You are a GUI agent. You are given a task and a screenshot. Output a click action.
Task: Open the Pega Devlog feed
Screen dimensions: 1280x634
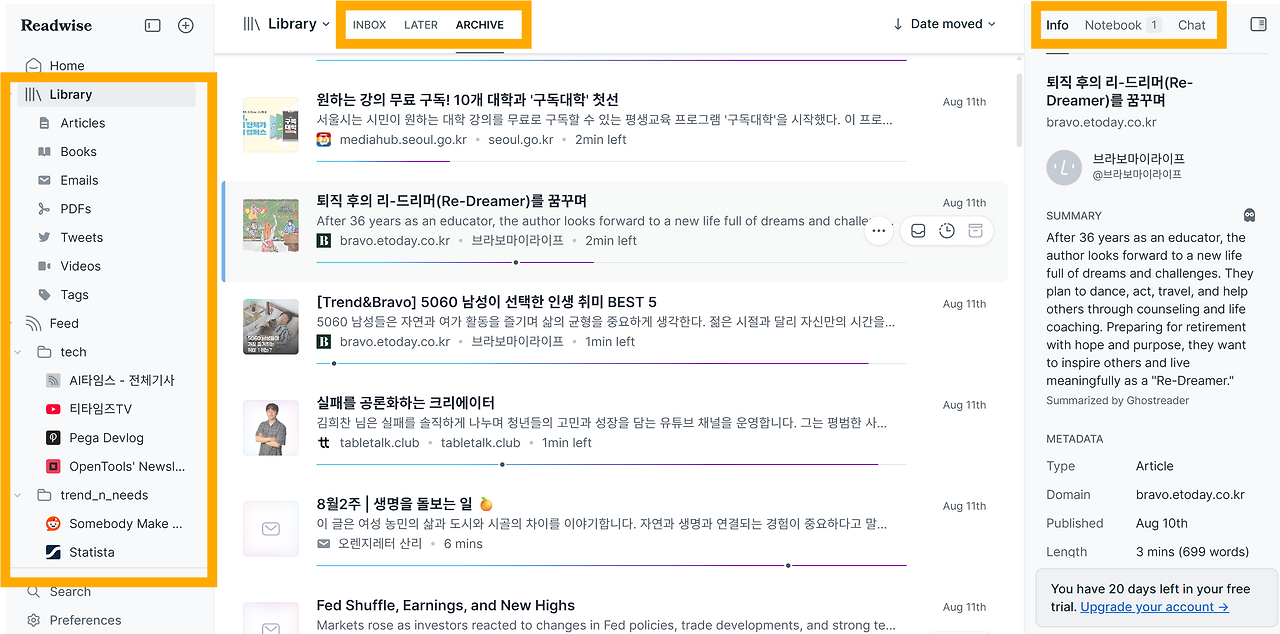pos(106,438)
